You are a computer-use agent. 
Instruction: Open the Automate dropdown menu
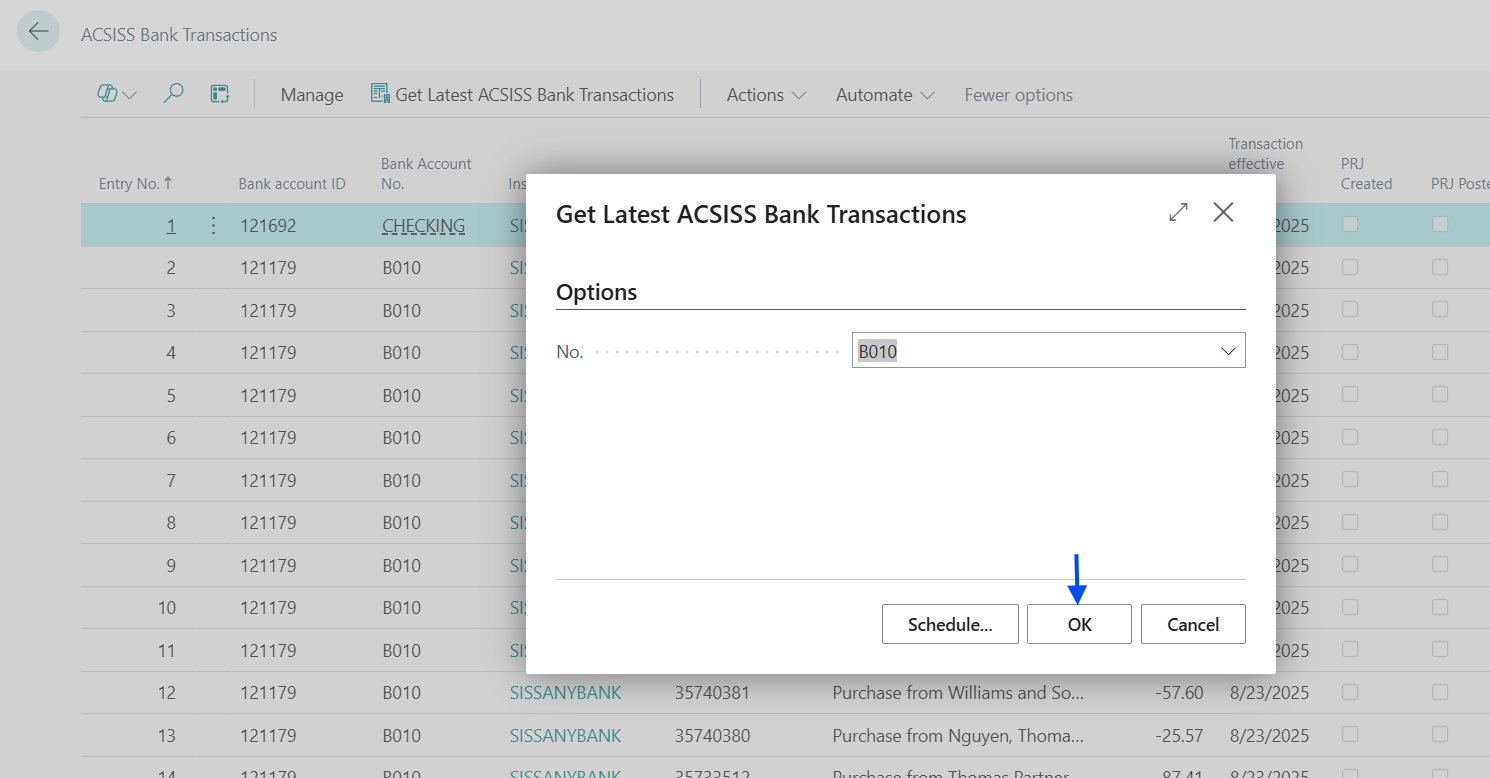(885, 95)
